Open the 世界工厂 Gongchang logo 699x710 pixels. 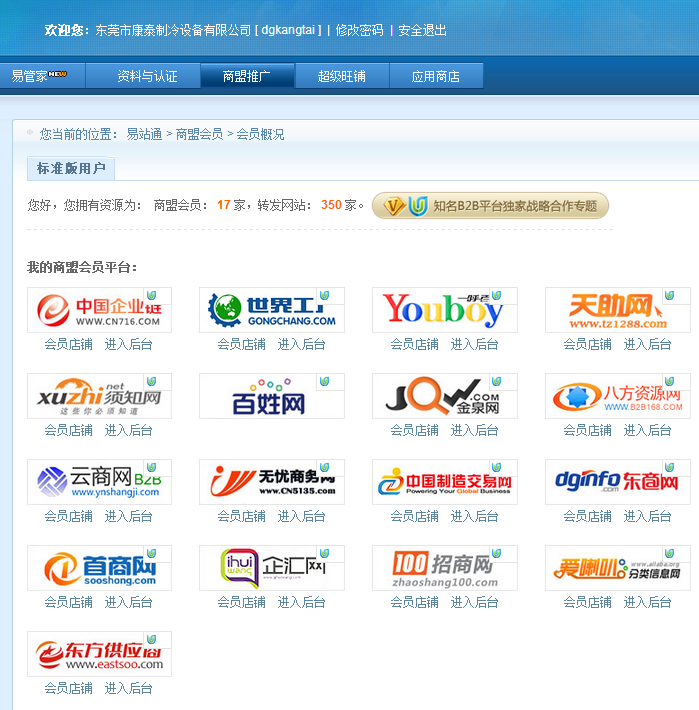(x=271, y=310)
